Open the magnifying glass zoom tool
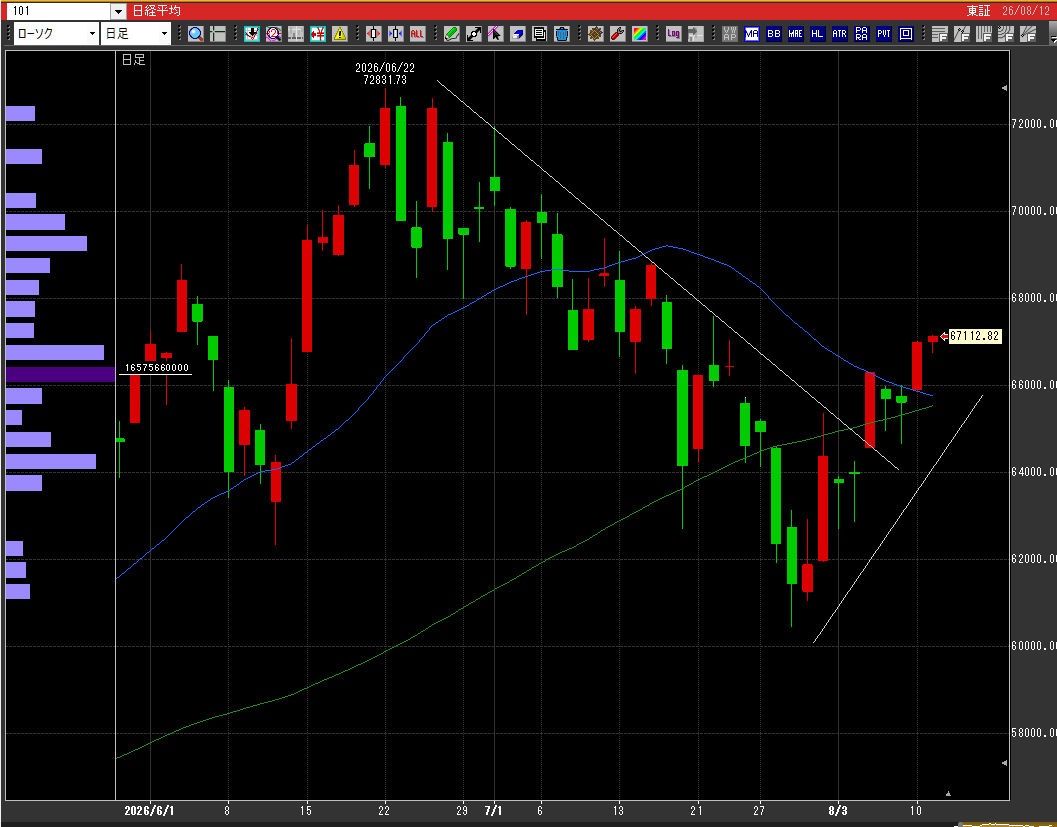This screenshot has width=1057, height=827. [195, 34]
